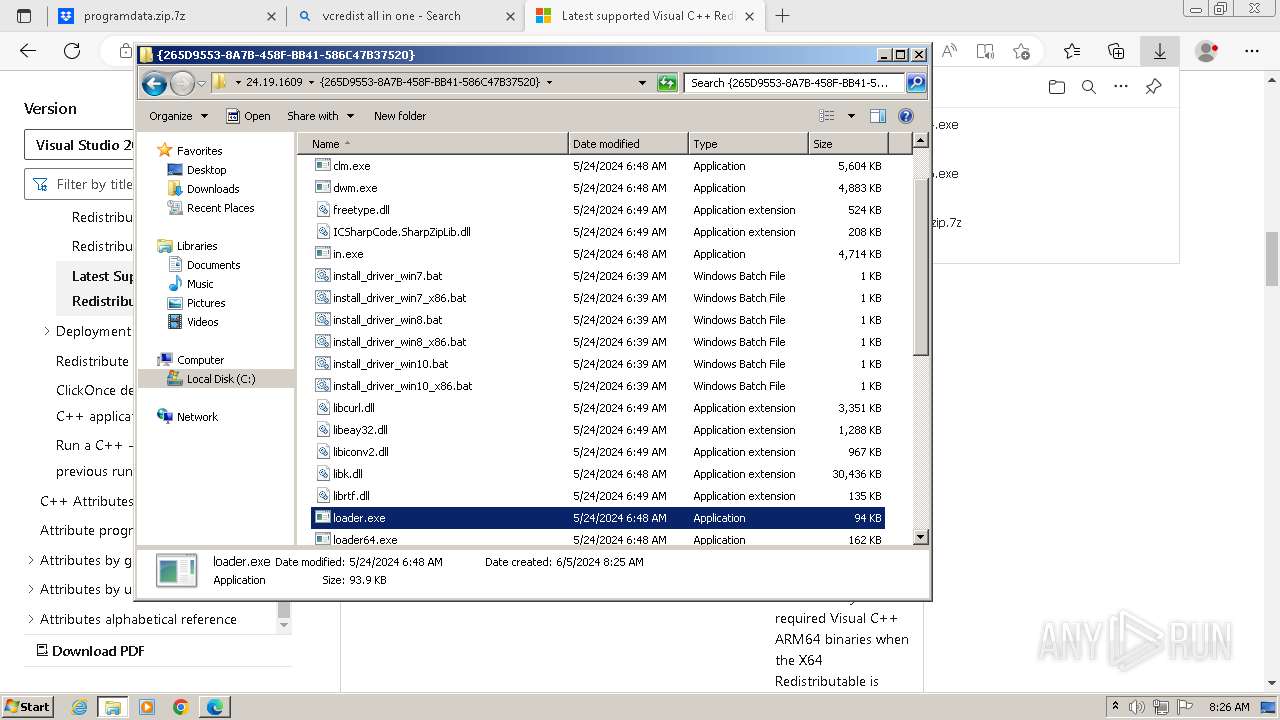
Task: Open Edge Settings and more menu
Action: (x=1252, y=51)
